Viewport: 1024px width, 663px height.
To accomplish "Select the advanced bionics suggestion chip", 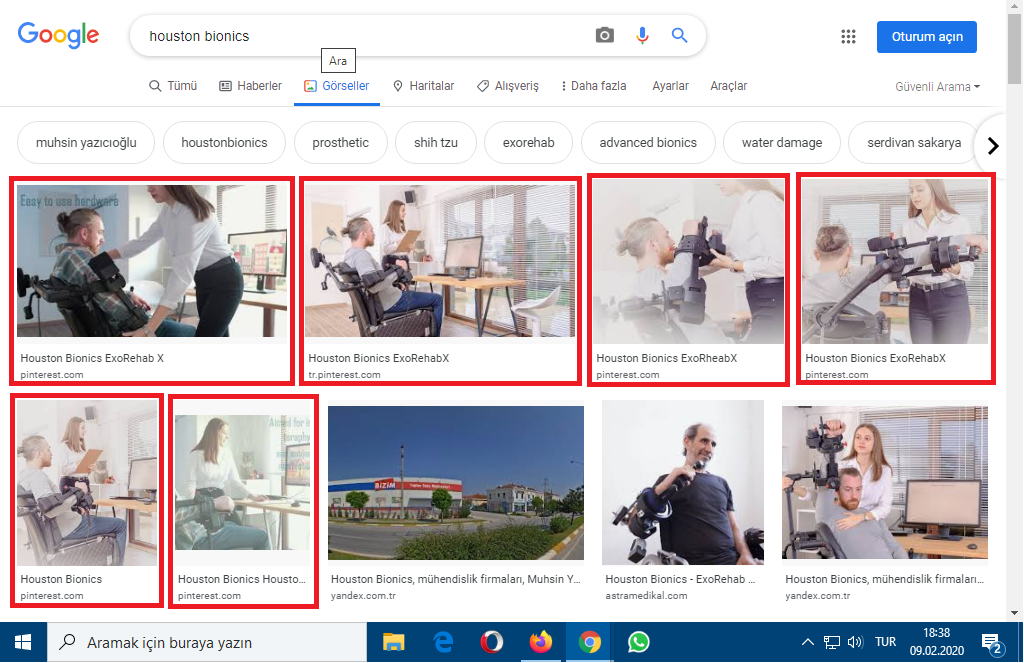I will tap(648, 142).
